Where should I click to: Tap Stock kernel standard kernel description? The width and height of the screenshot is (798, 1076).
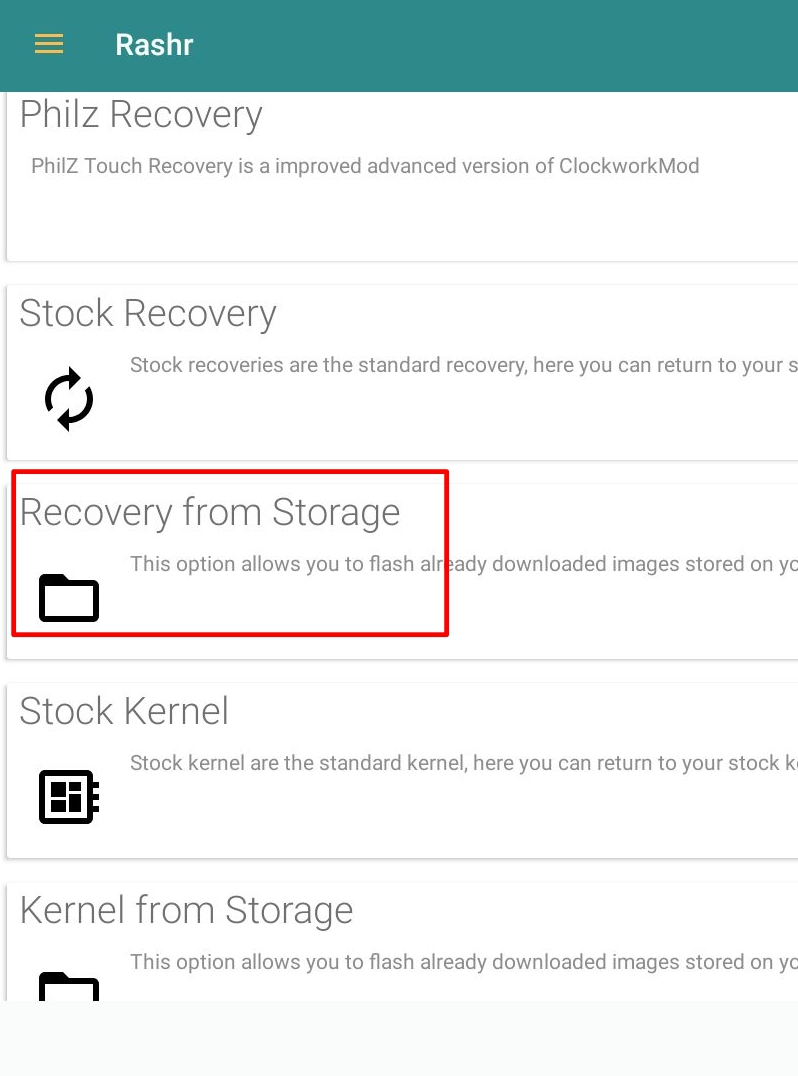coord(464,763)
